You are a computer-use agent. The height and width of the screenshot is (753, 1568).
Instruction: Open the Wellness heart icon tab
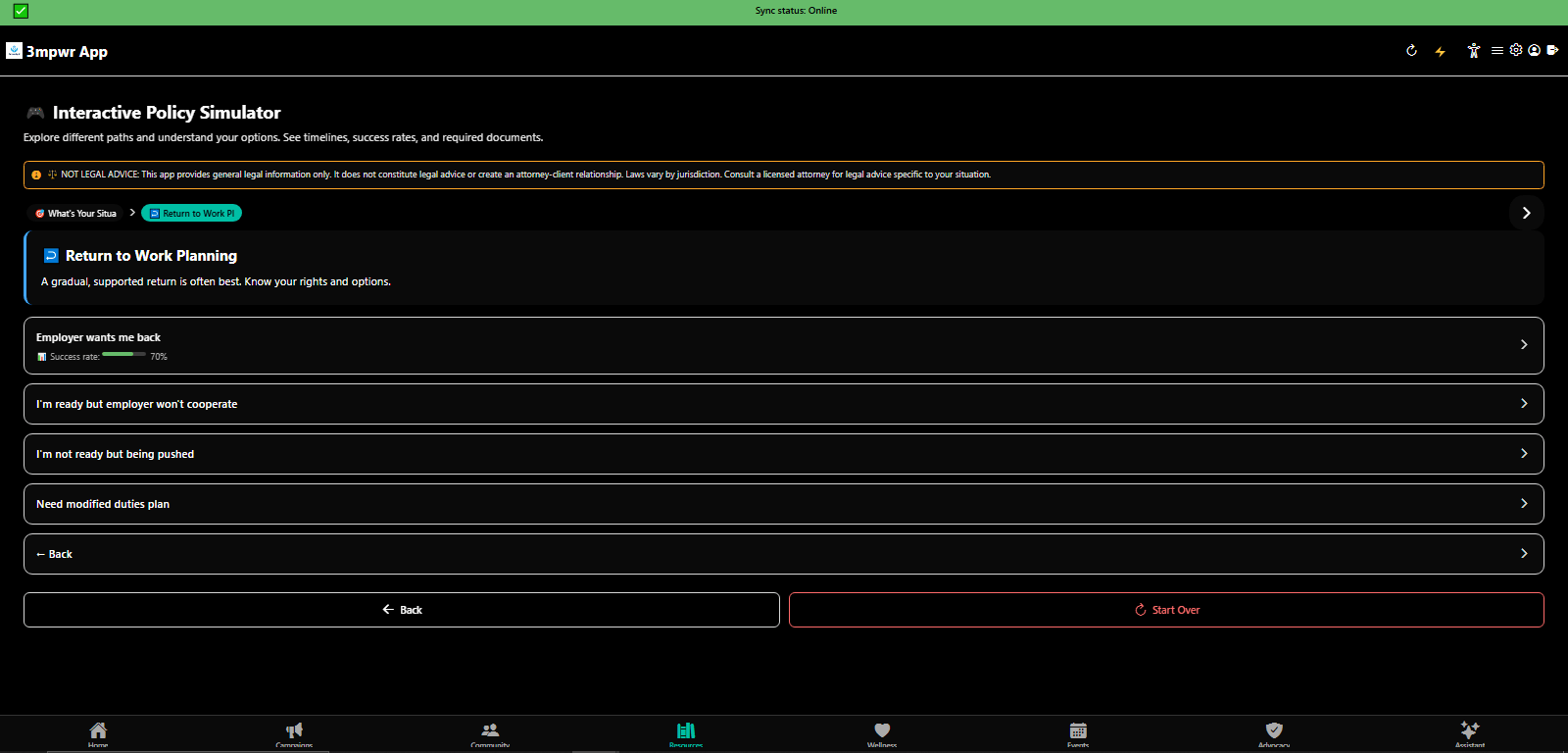coord(882,734)
